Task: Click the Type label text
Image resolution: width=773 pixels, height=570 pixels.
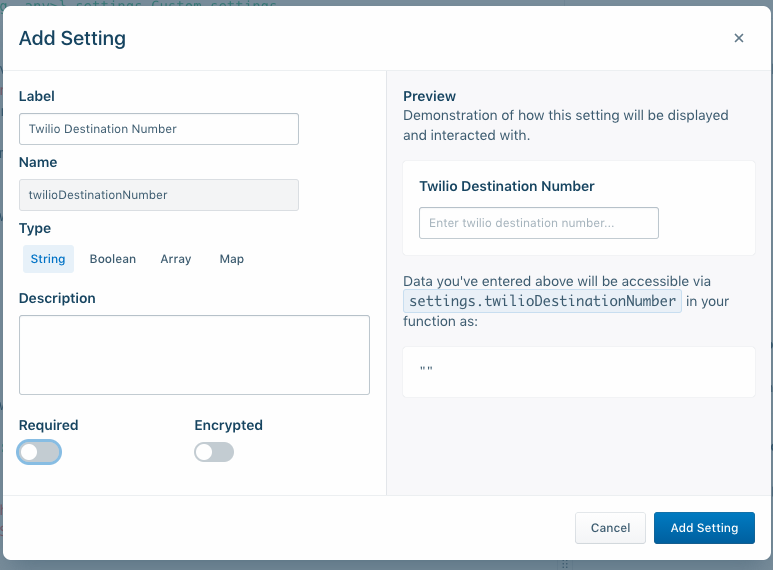Action: tap(35, 228)
